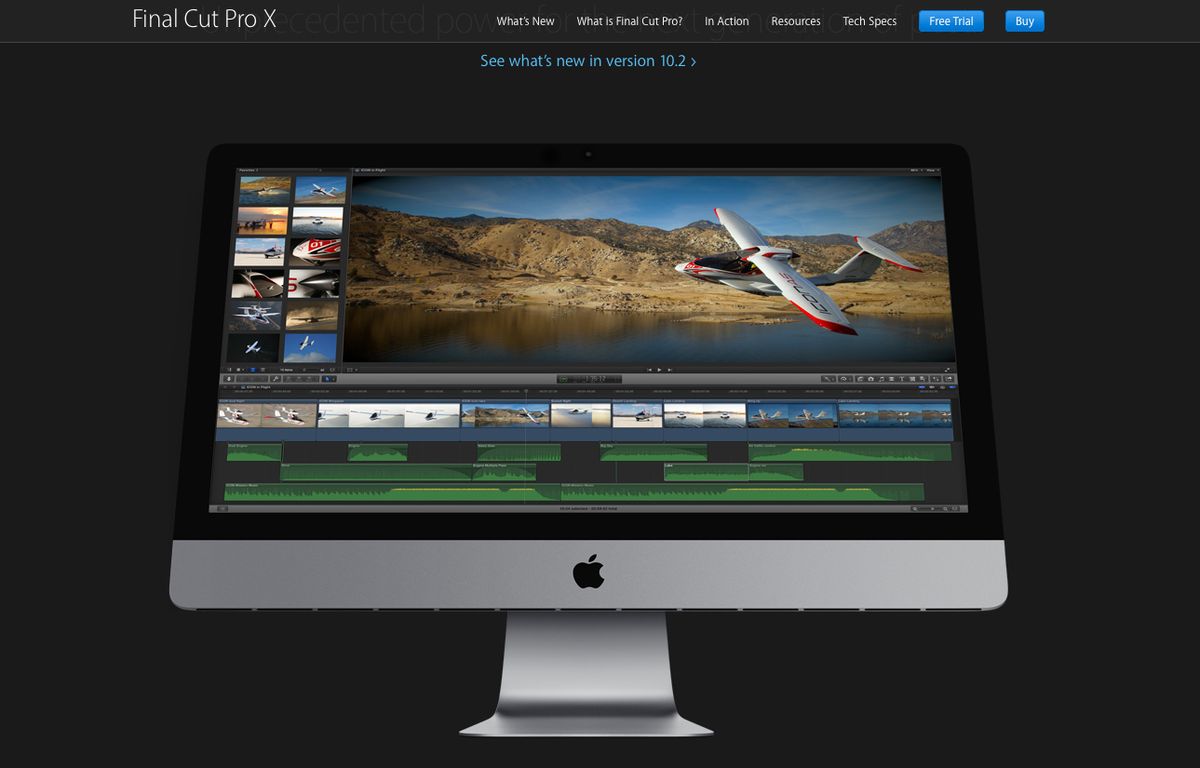The width and height of the screenshot is (1200, 768).
Task: Click the Free Trial button
Action: 950,20
